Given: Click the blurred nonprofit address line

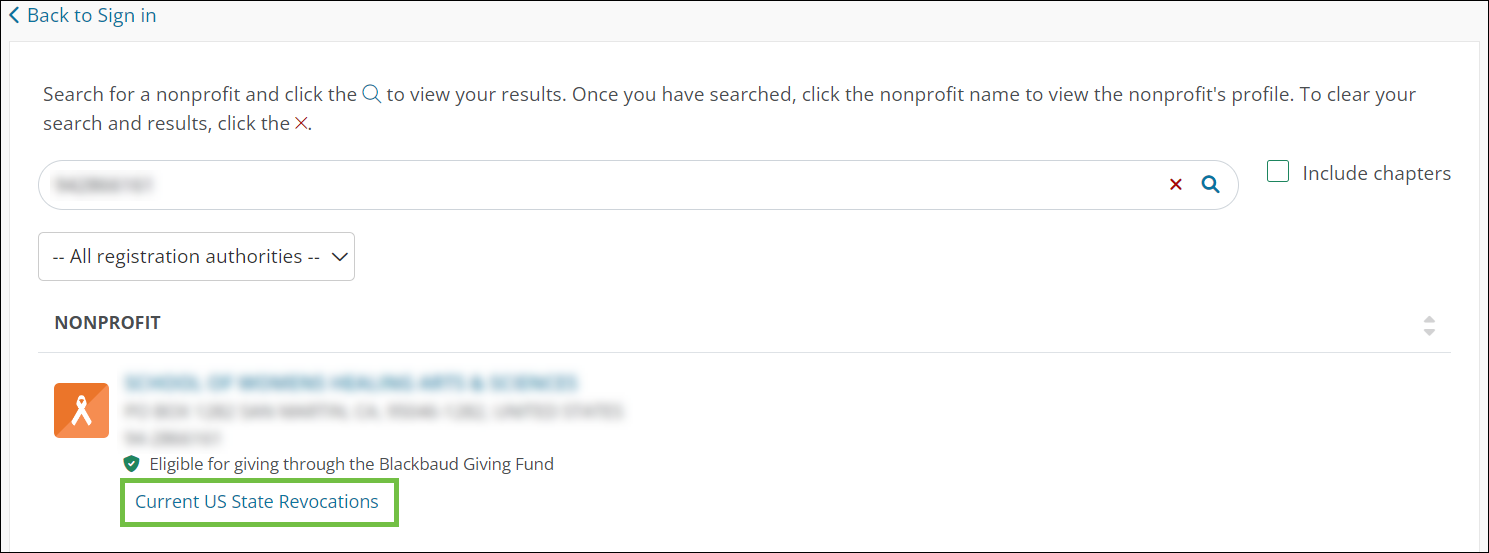Looking at the screenshot, I should pos(372,411).
